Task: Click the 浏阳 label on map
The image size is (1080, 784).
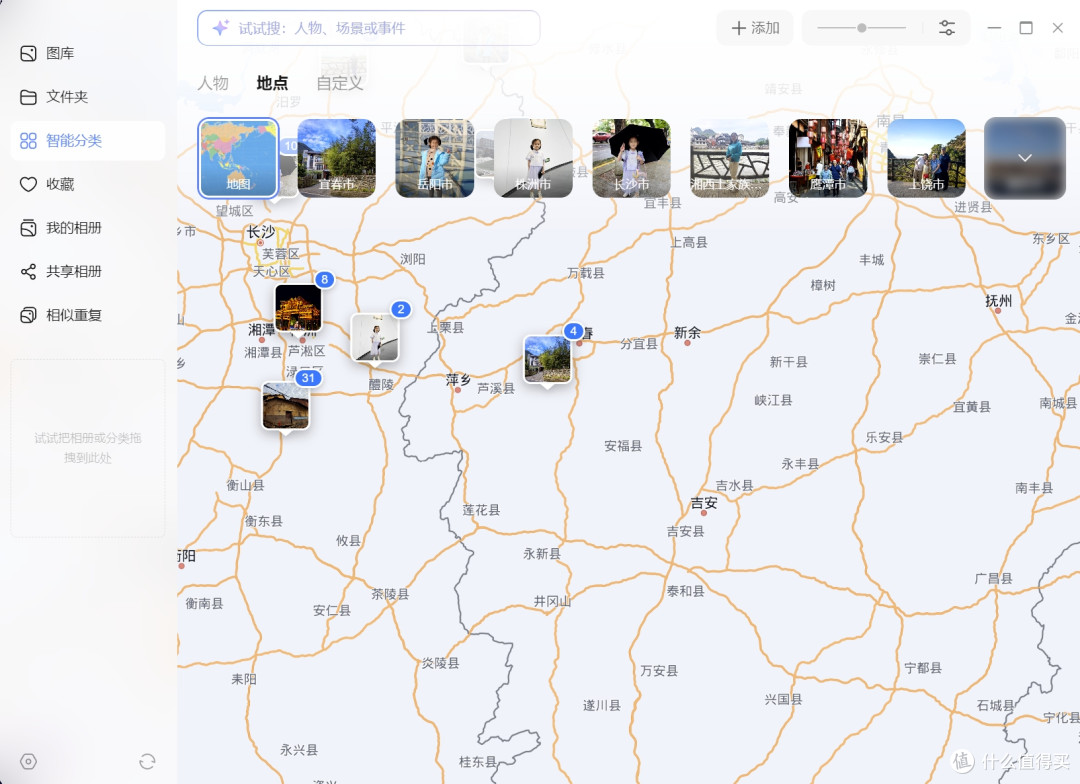Action: (413, 259)
